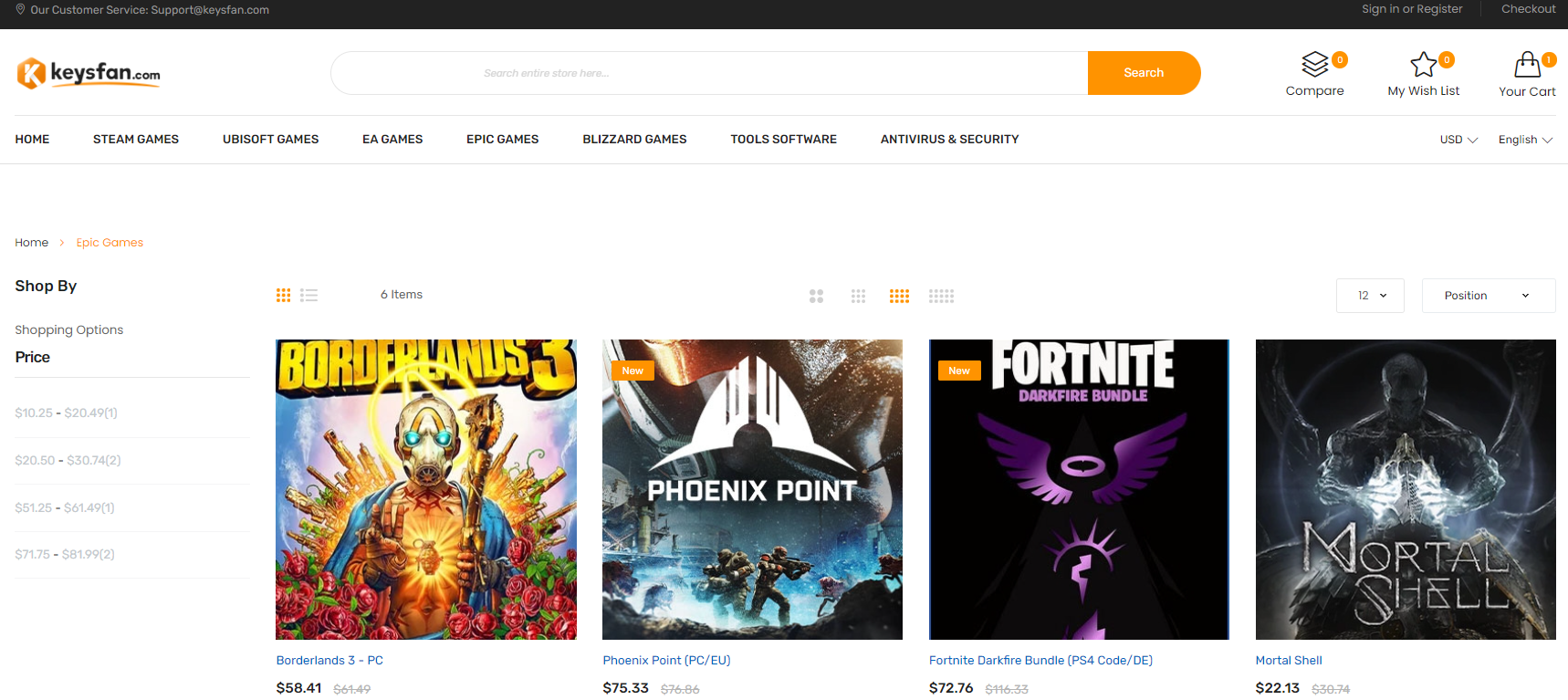Click the Borderlands 3 cover image

pyautogui.click(x=426, y=489)
